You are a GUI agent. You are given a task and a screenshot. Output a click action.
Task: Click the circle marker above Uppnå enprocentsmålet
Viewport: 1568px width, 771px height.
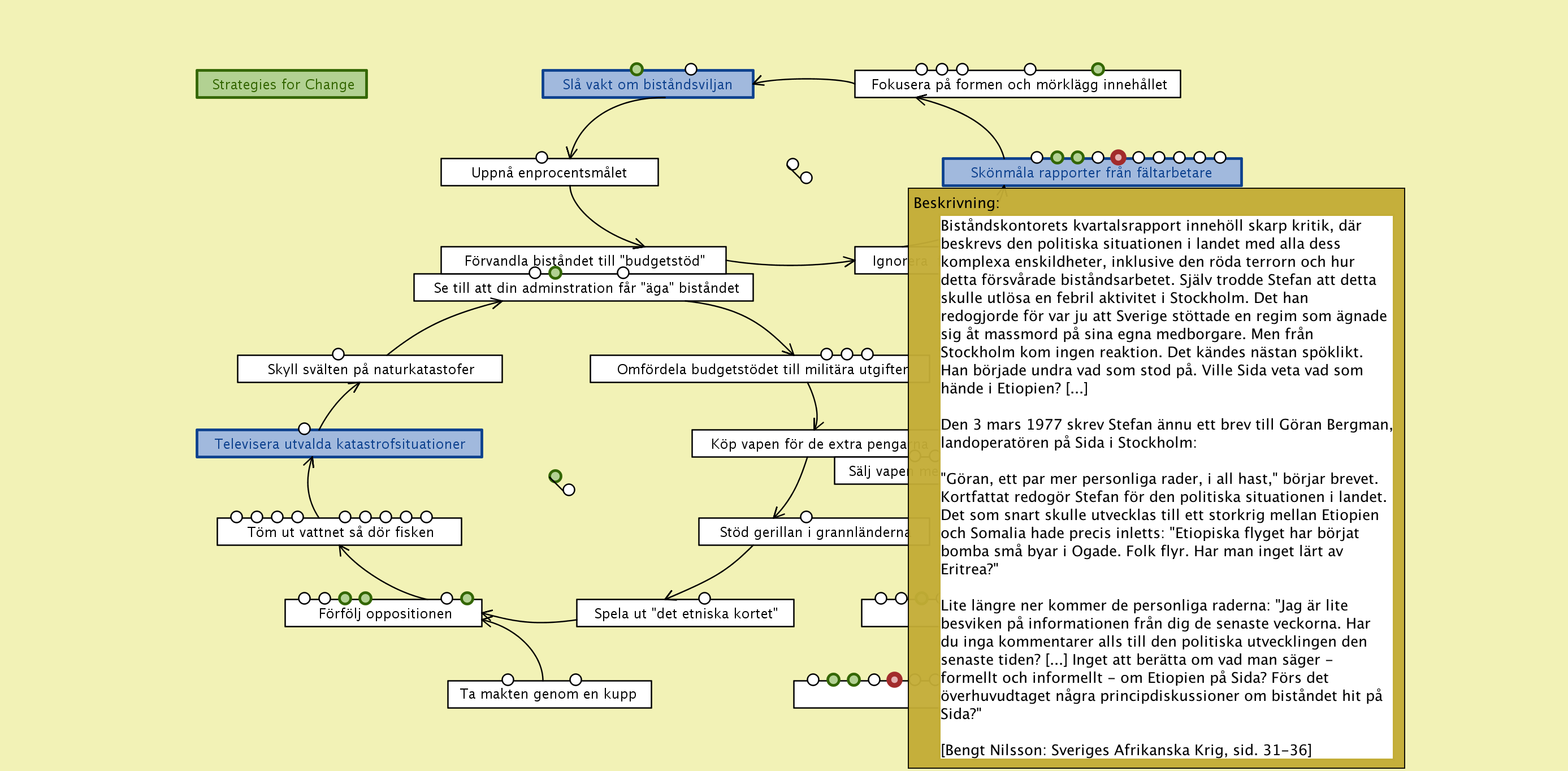click(x=542, y=158)
